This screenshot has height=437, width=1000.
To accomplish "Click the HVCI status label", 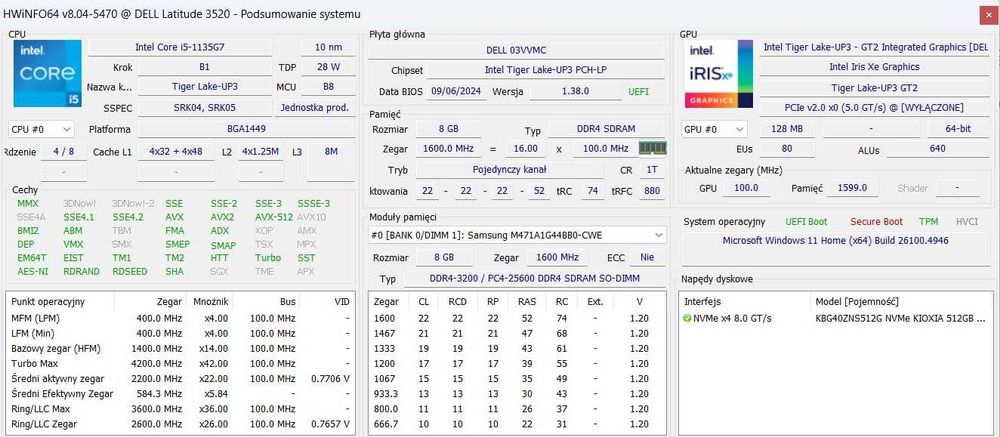I will coord(967,222).
